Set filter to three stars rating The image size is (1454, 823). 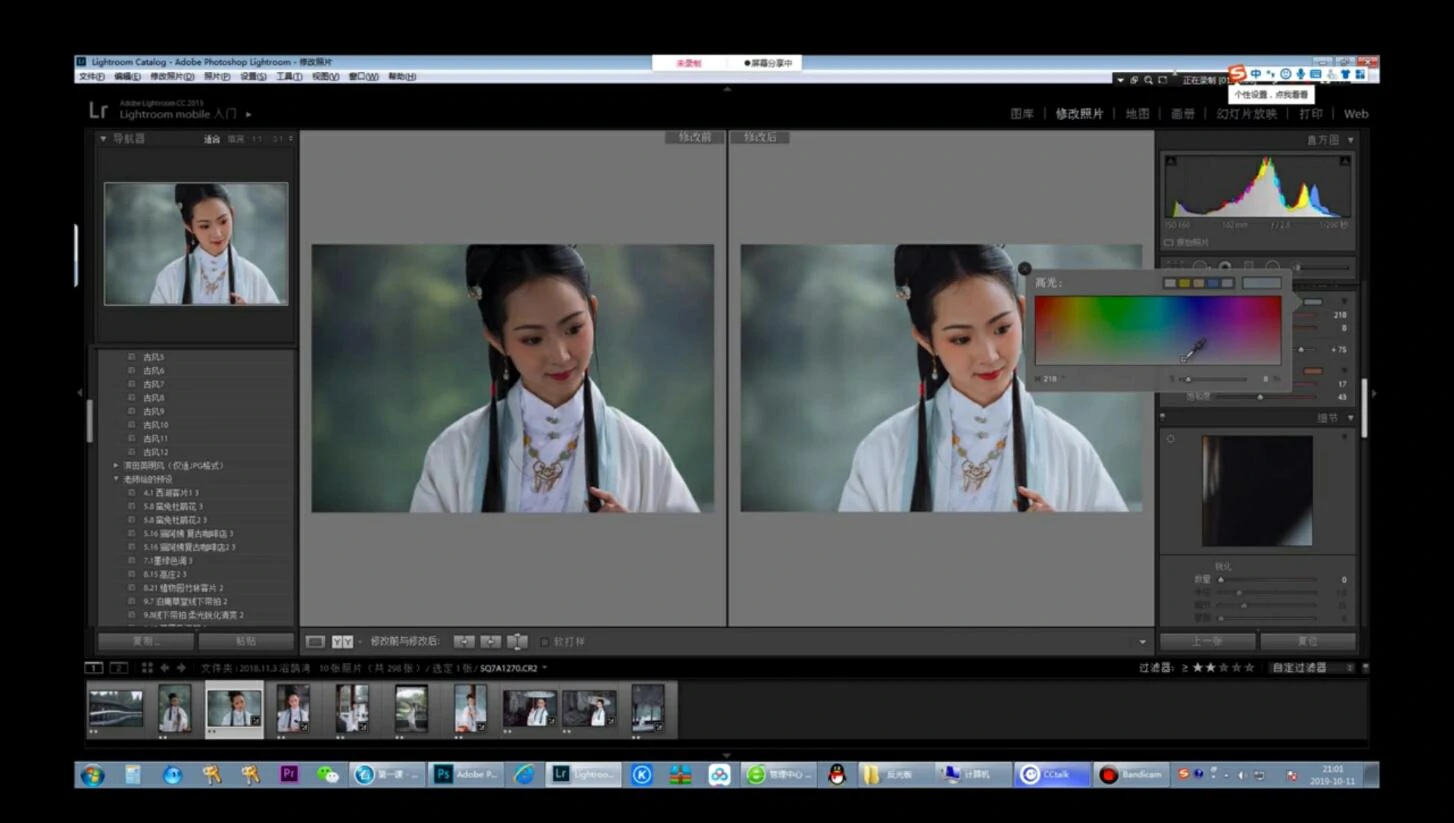pos(1222,668)
